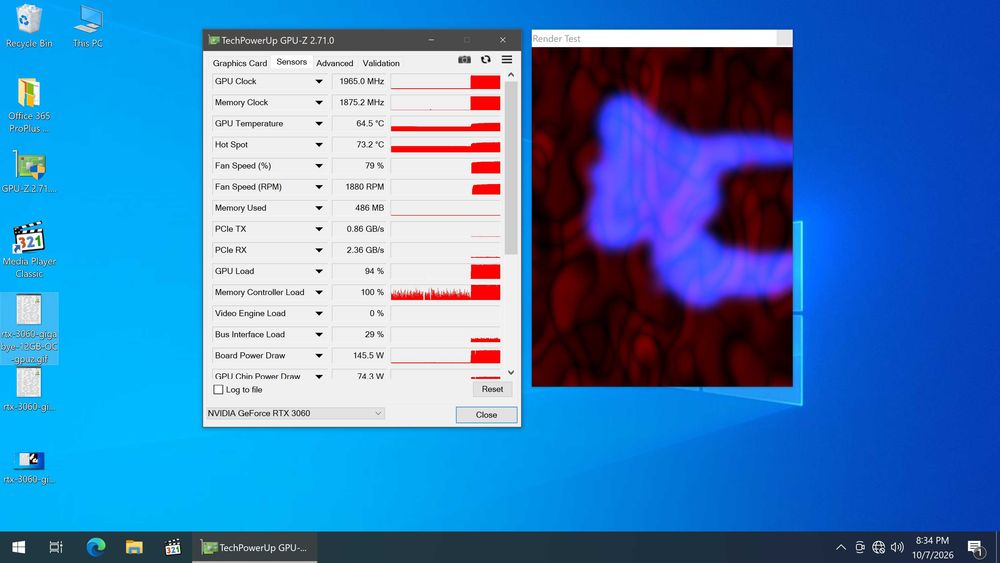1000x563 pixels.
Task: Show hidden system tray icons
Action: [841, 547]
